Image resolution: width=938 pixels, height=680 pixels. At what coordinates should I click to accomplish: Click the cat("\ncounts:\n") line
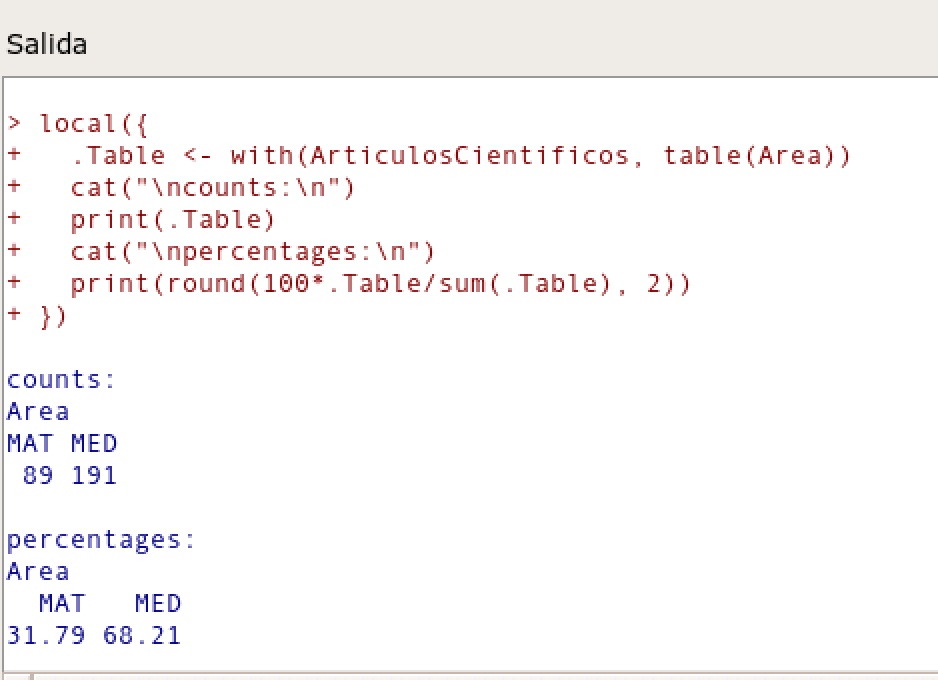212,188
